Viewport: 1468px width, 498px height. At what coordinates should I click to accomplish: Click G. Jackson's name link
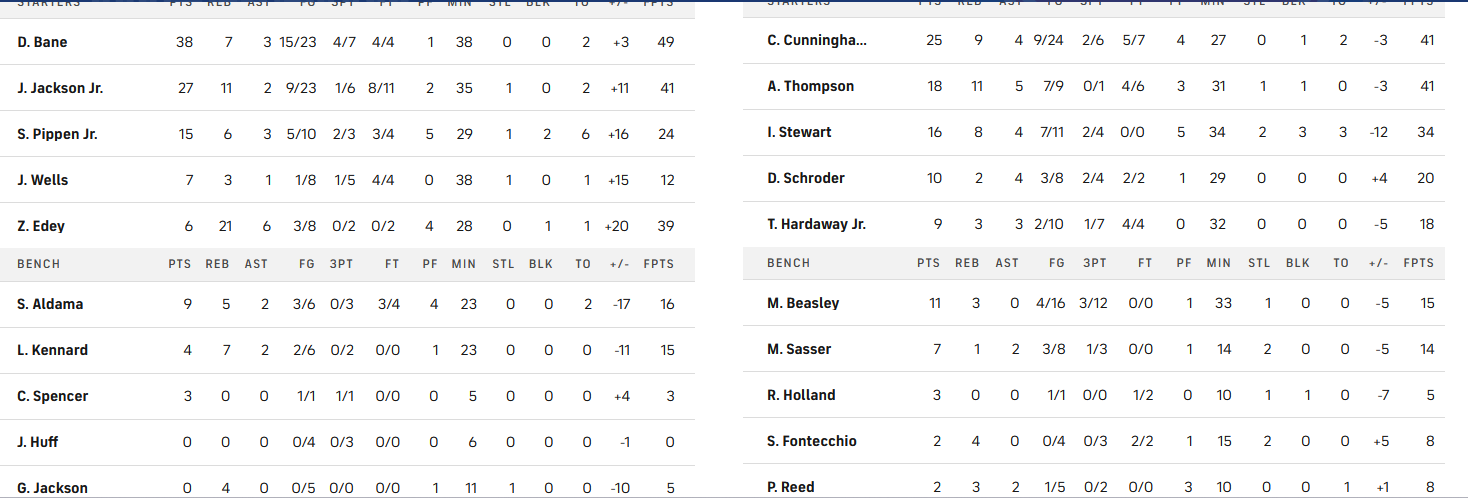(52, 488)
